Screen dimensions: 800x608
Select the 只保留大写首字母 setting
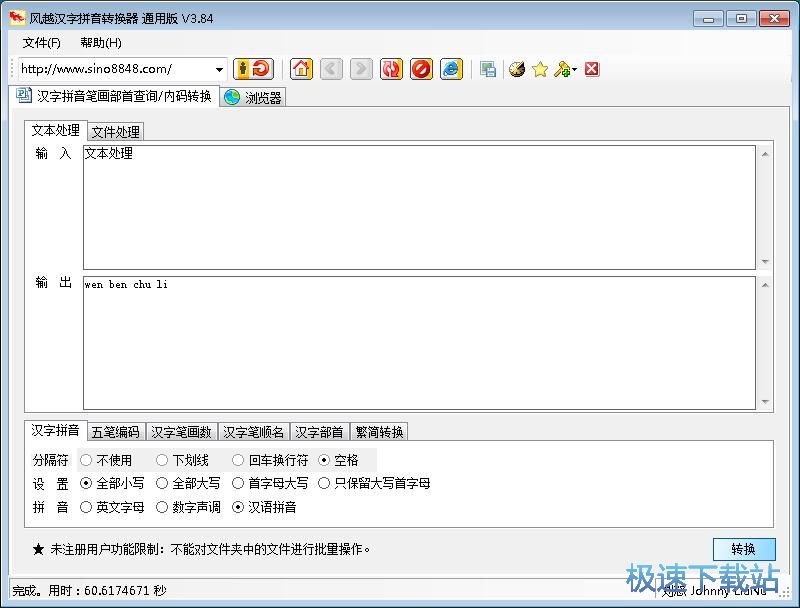pyautogui.click(x=374, y=483)
